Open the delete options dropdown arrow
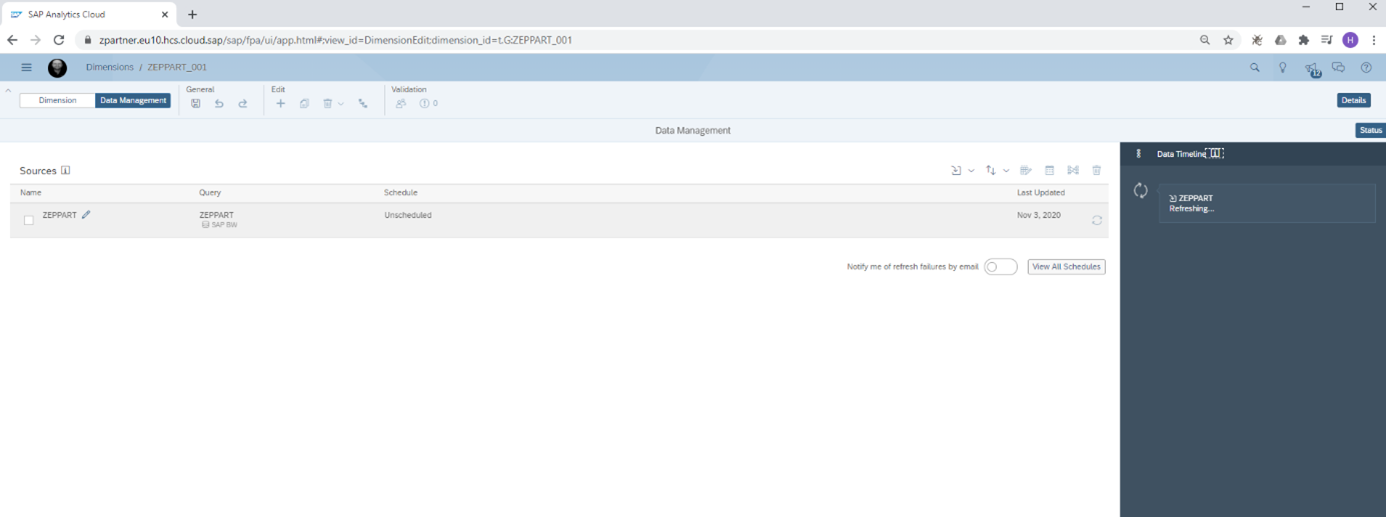1386x517 pixels. coord(341,103)
